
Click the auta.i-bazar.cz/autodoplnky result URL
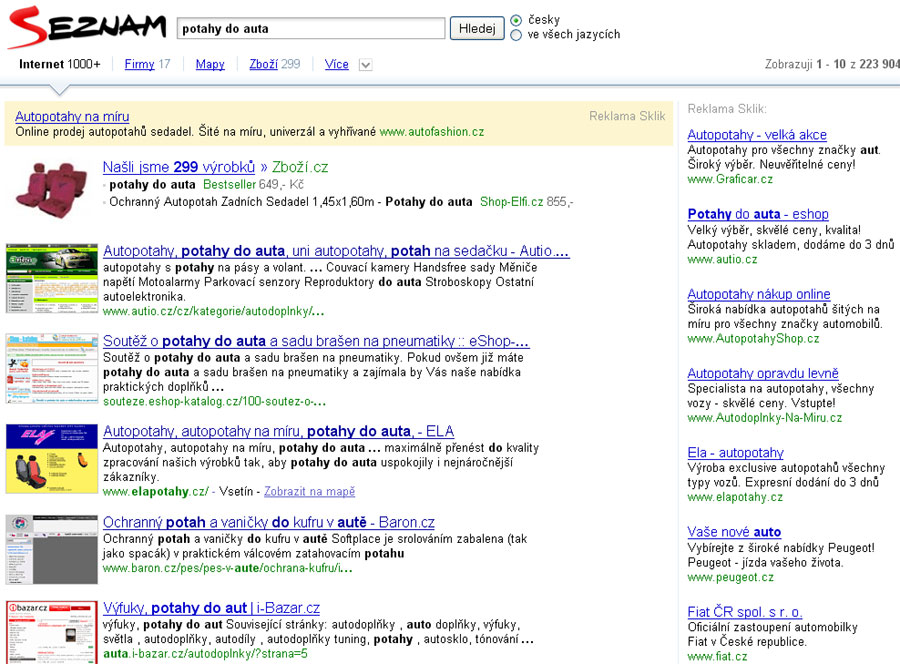[x=205, y=654]
